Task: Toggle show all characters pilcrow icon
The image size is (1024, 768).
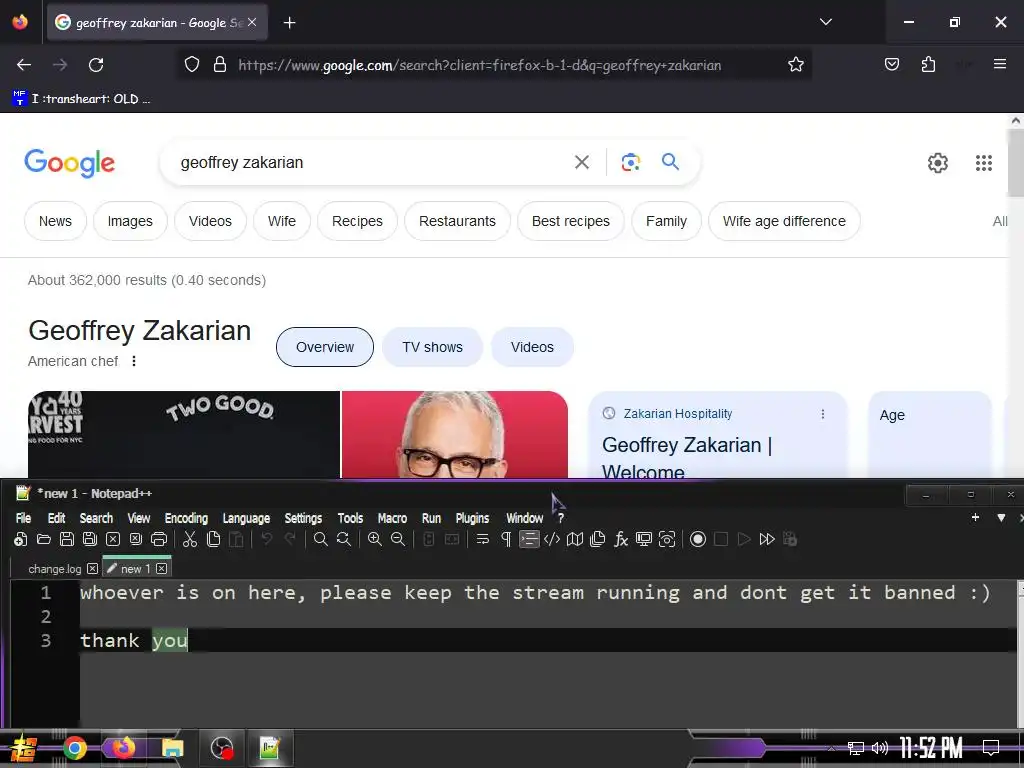Action: [x=505, y=539]
